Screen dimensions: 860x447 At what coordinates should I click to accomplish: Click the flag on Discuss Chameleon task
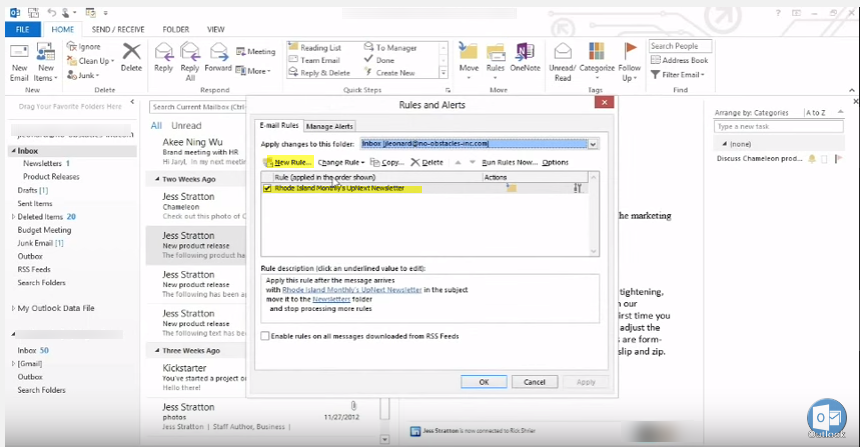[838, 159]
